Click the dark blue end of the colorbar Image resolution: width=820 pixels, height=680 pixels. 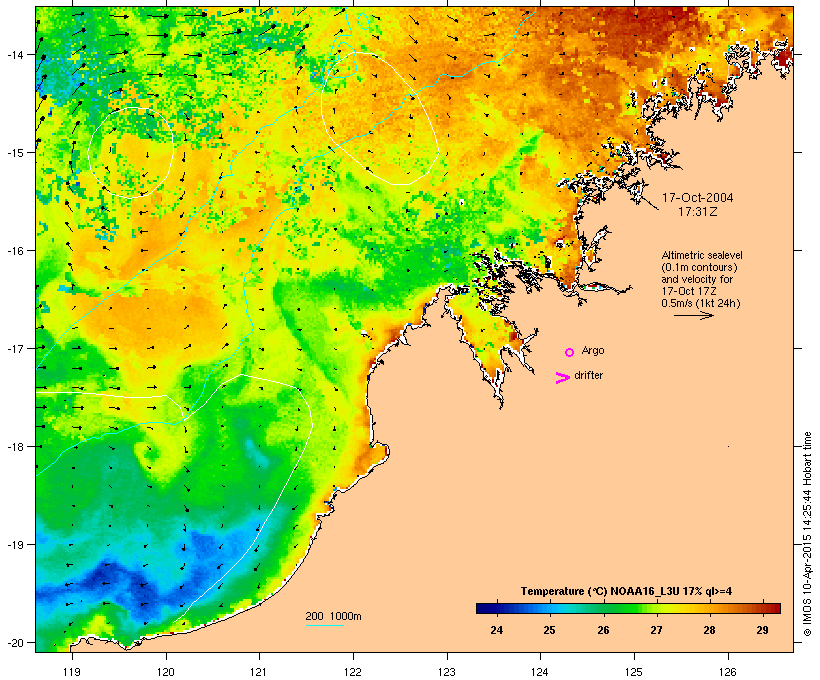pos(484,608)
